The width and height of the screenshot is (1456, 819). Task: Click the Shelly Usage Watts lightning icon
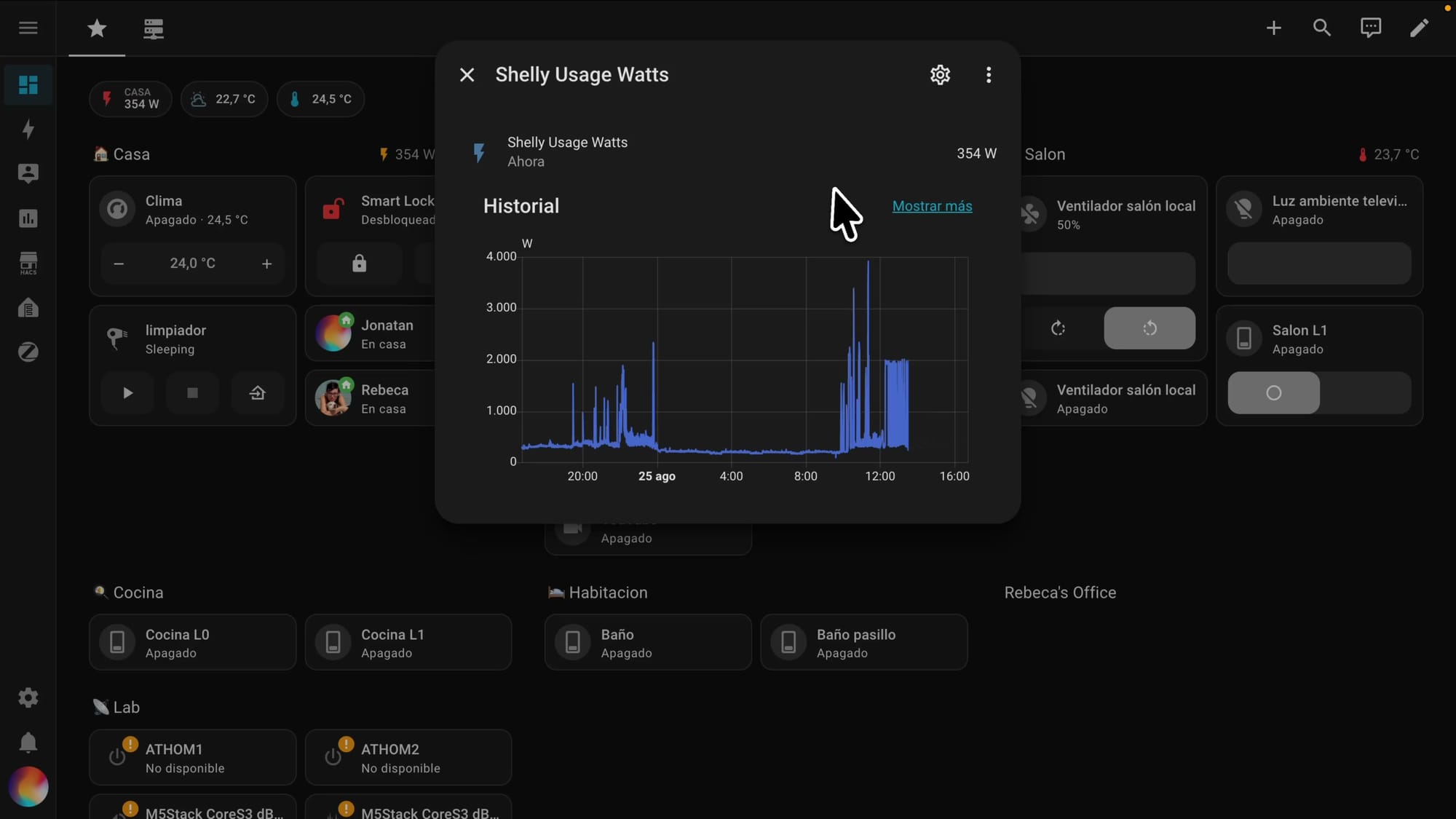tap(479, 152)
